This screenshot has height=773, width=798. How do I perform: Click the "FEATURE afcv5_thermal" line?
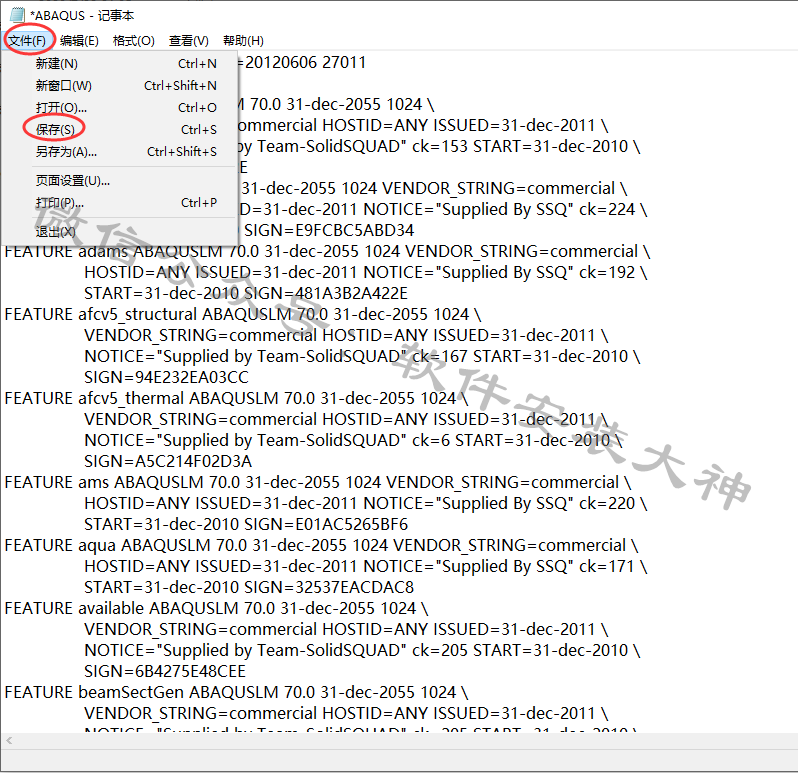pos(236,398)
